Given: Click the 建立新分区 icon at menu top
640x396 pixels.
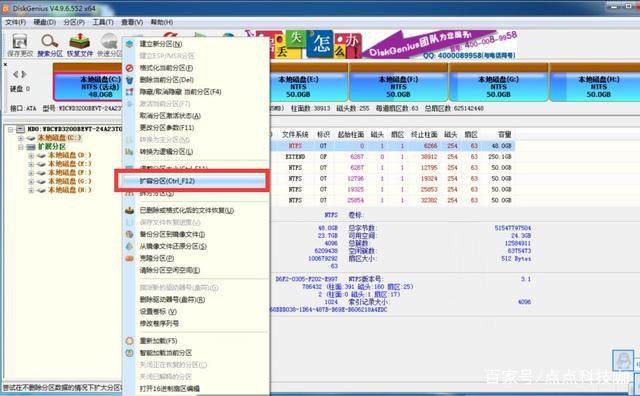Looking at the screenshot, I should [x=129, y=44].
